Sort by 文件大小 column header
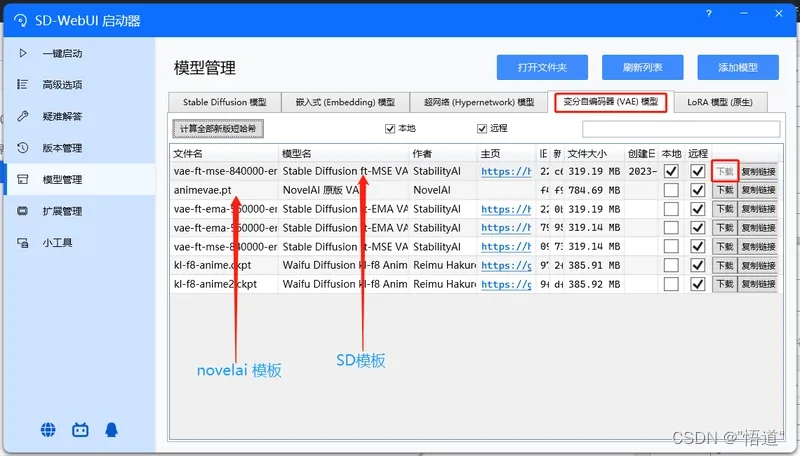This screenshot has width=800, height=456. [x=594, y=154]
